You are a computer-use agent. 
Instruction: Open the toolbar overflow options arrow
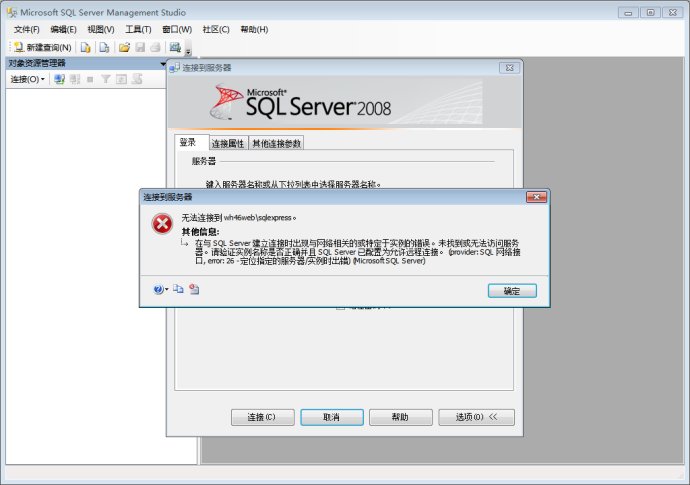(188, 51)
